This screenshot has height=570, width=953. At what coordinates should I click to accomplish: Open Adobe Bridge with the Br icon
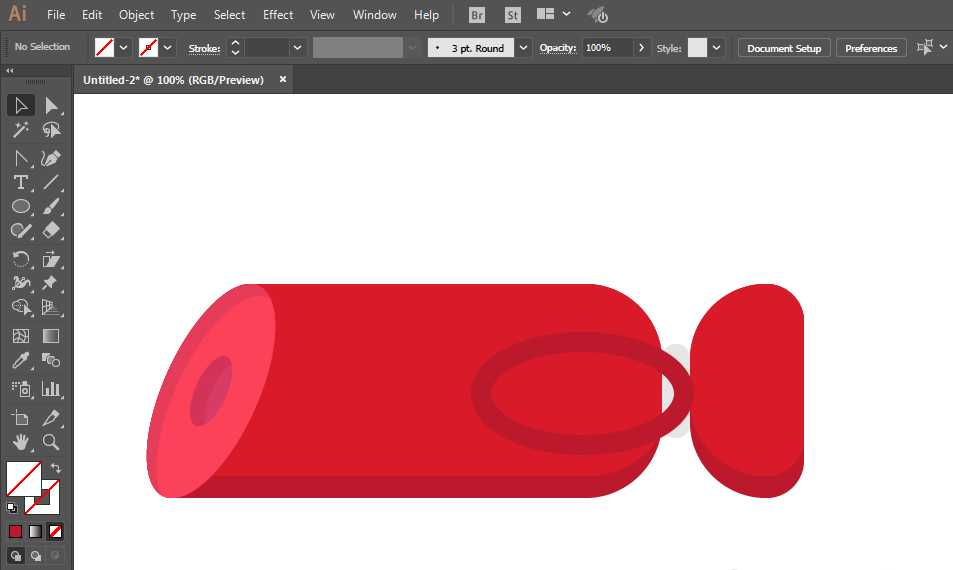click(477, 15)
